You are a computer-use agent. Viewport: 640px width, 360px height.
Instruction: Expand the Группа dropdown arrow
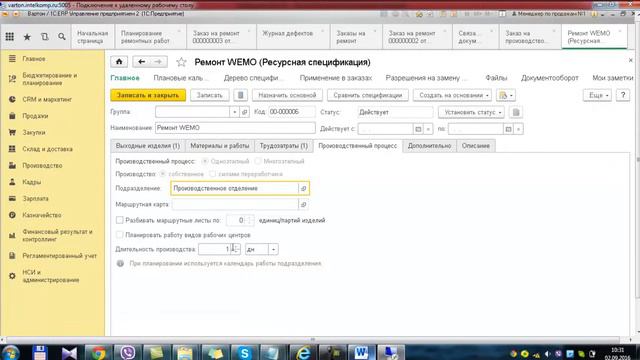click(234, 112)
